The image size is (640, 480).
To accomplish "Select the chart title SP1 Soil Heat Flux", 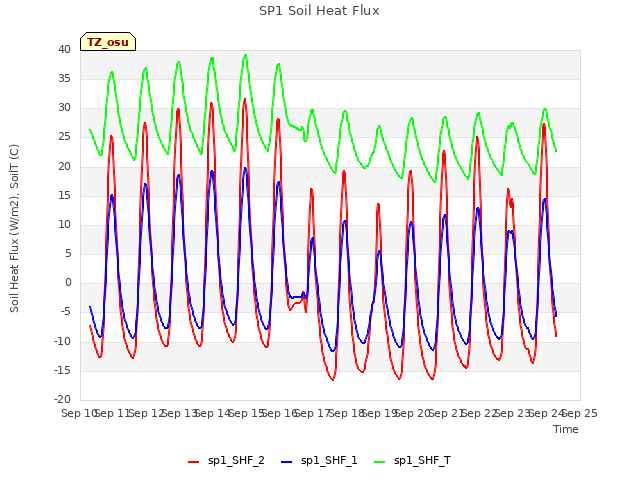I will tap(319, 11).
